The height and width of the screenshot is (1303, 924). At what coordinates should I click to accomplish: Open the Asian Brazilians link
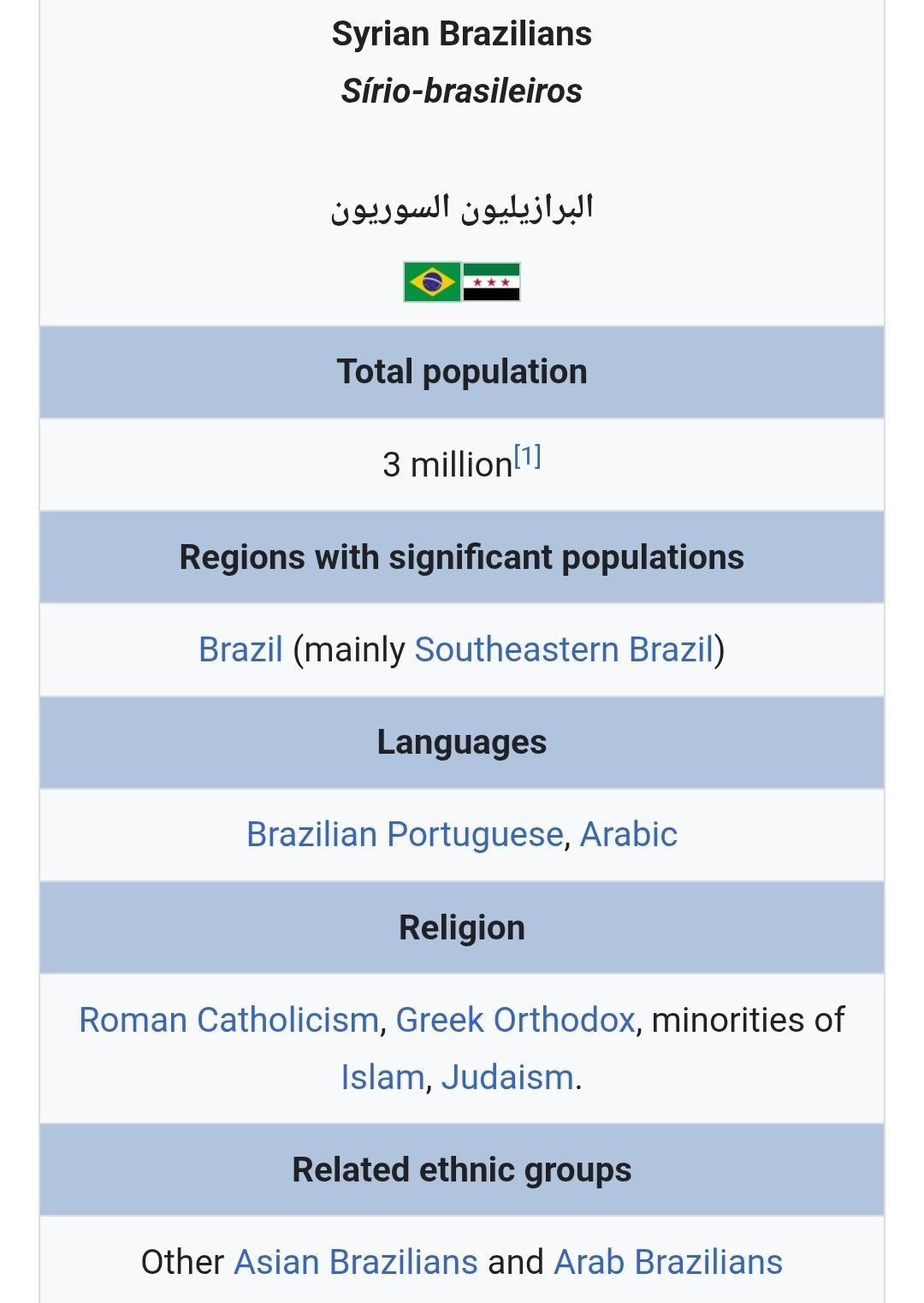pos(356,1262)
